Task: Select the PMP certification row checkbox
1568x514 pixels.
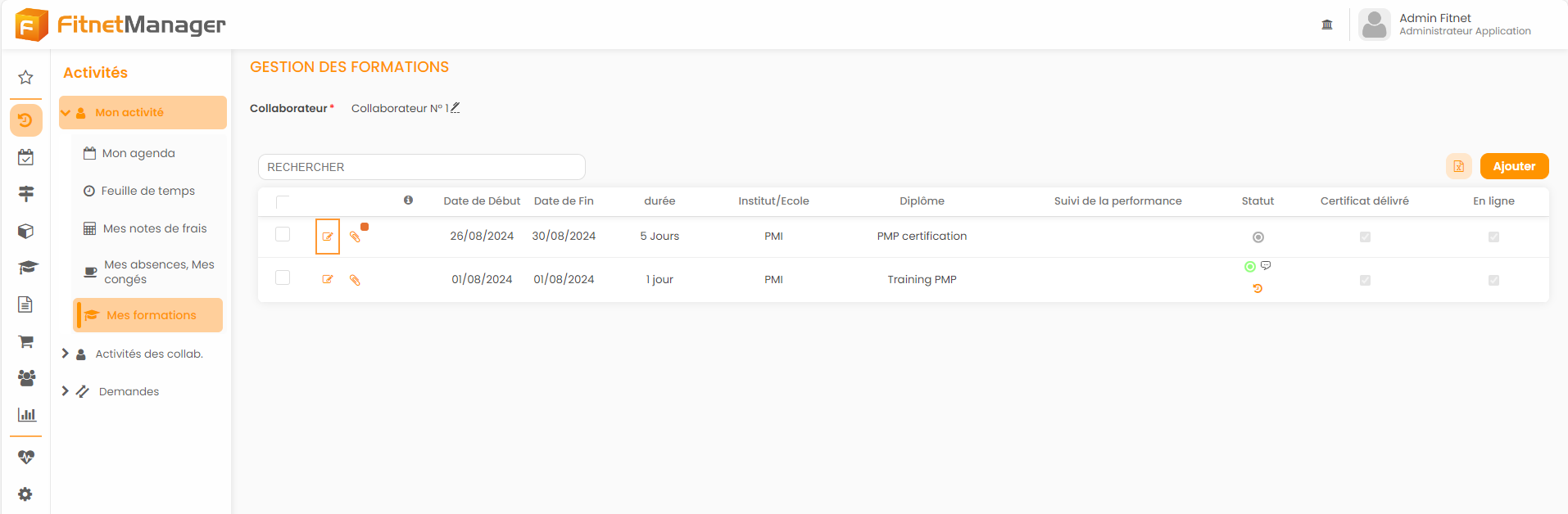Action: [283, 235]
